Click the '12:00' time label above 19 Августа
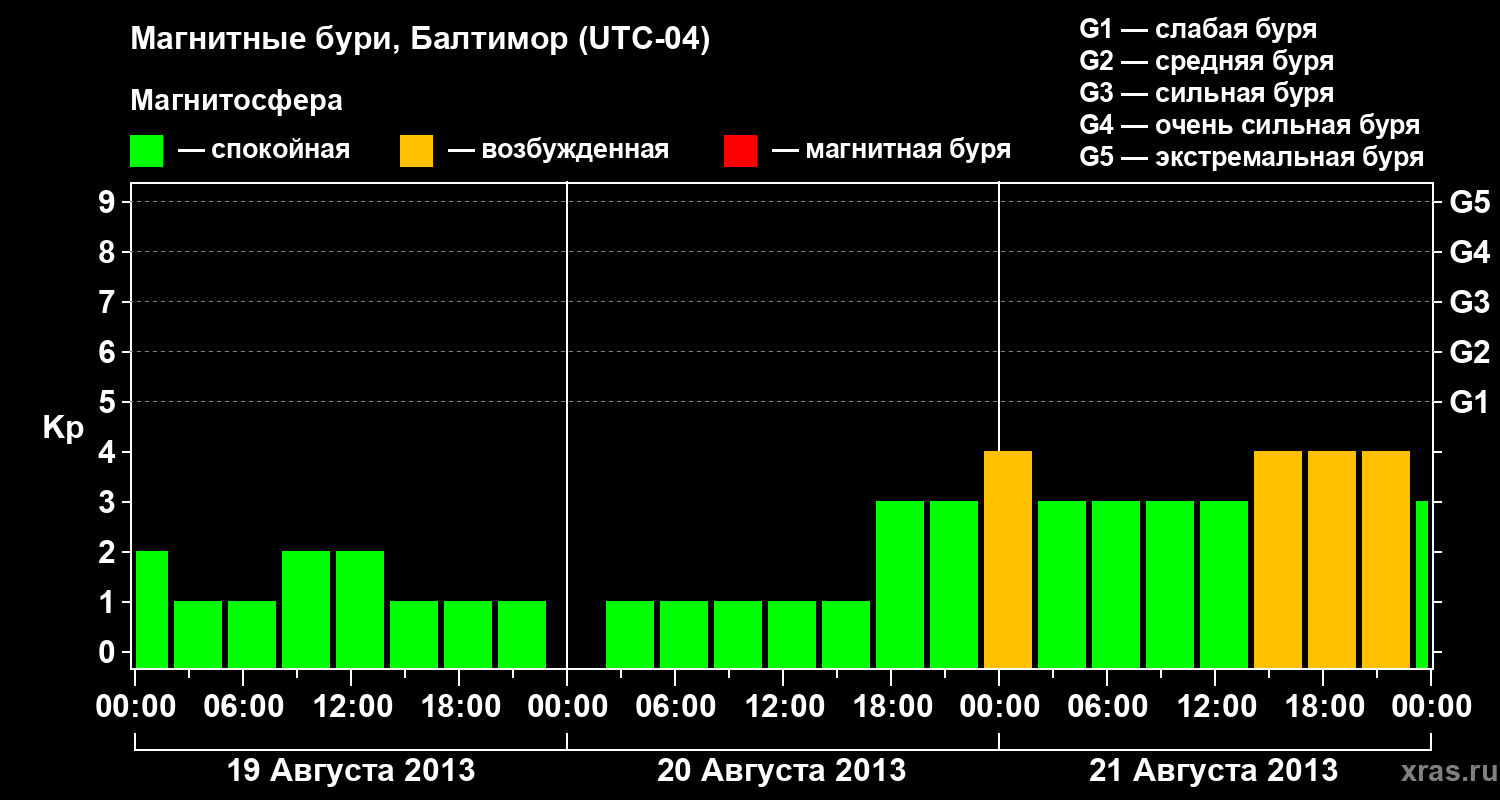Screen dimensions: 1500x800 [351, 707]
